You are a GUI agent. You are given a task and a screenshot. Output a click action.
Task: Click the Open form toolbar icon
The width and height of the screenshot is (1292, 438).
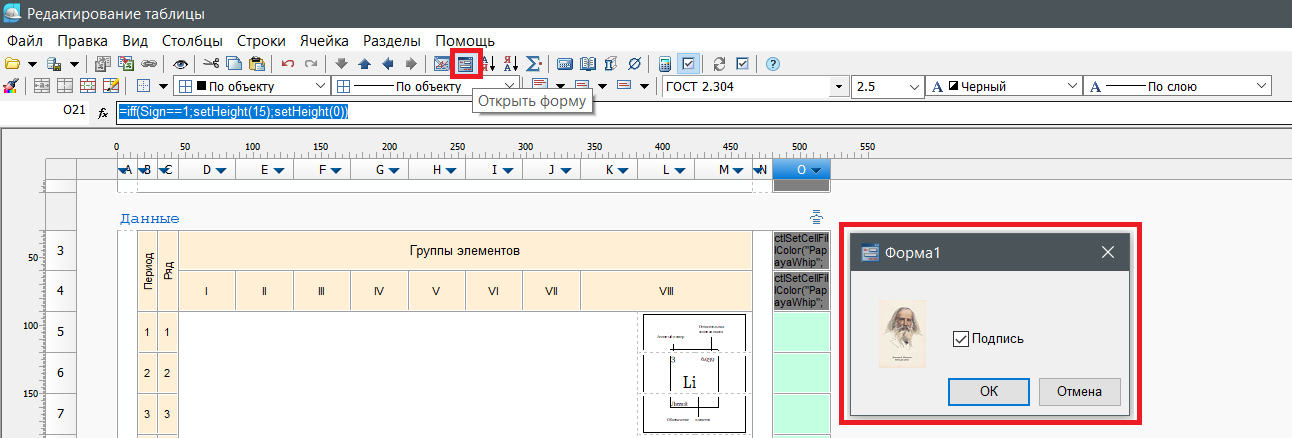tap(466, 64)
